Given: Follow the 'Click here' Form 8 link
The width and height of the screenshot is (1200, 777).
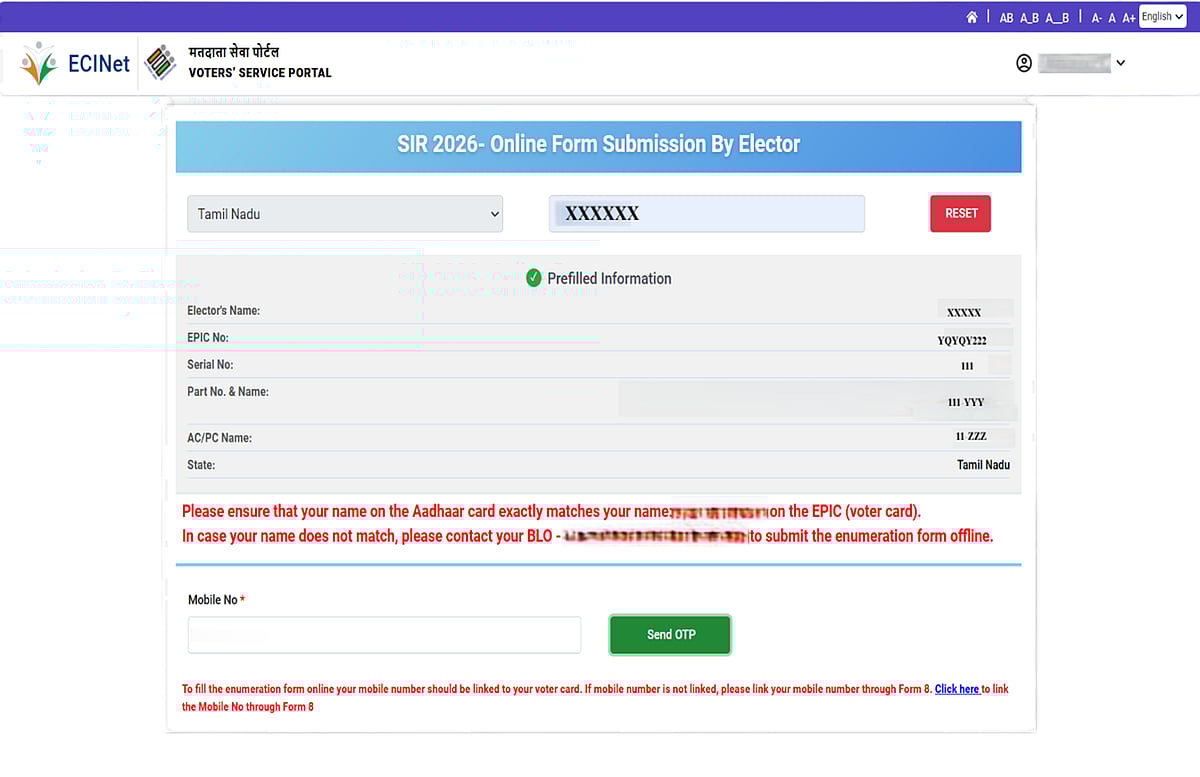Looking at the screenshot, I should tap(957, 689).
